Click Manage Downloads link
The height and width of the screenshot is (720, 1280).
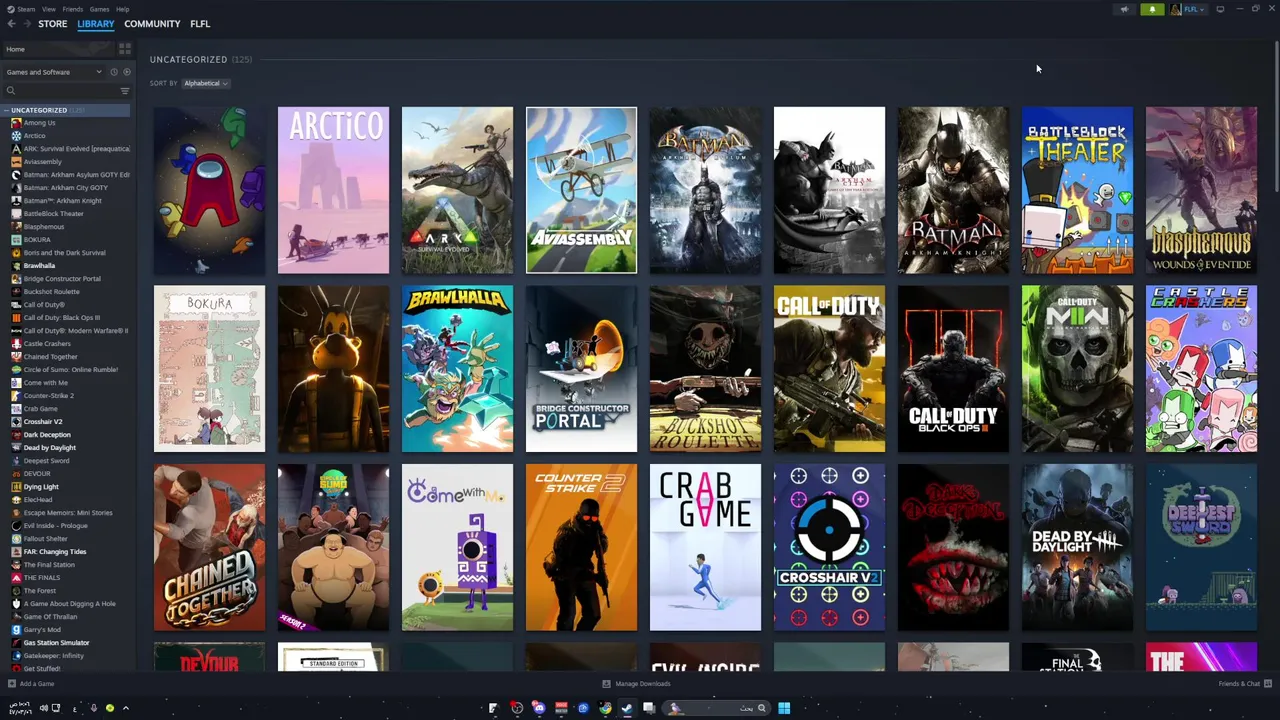643,684
